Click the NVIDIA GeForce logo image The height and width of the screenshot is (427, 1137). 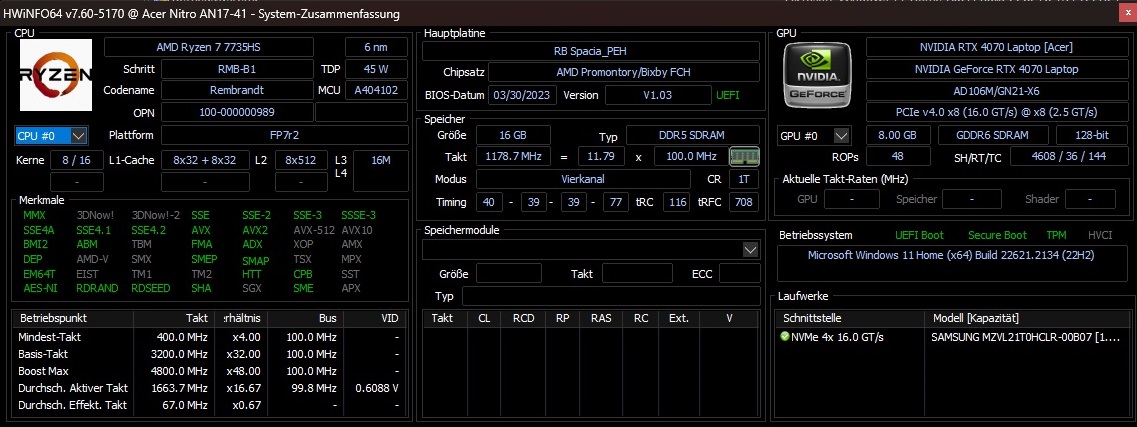coord(819,73)
